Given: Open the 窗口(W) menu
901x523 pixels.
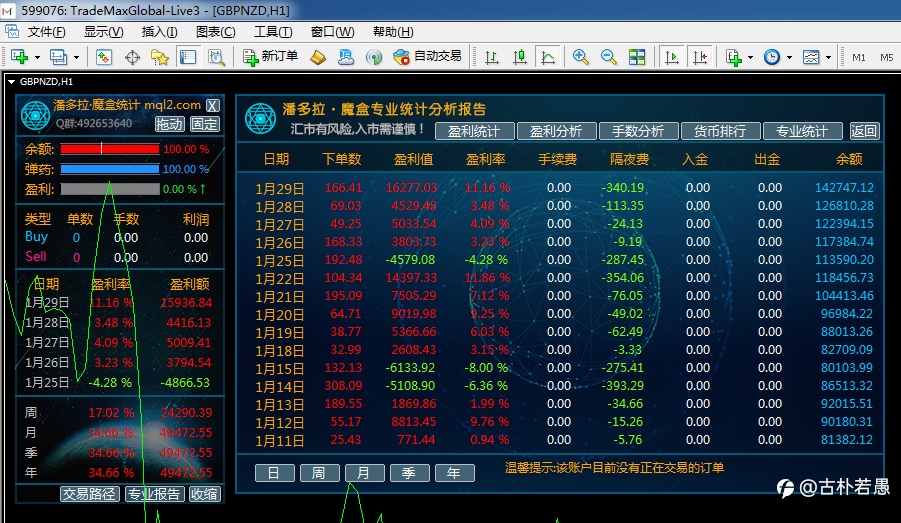Looking at the screenshot, I should (x=332, y=32).
